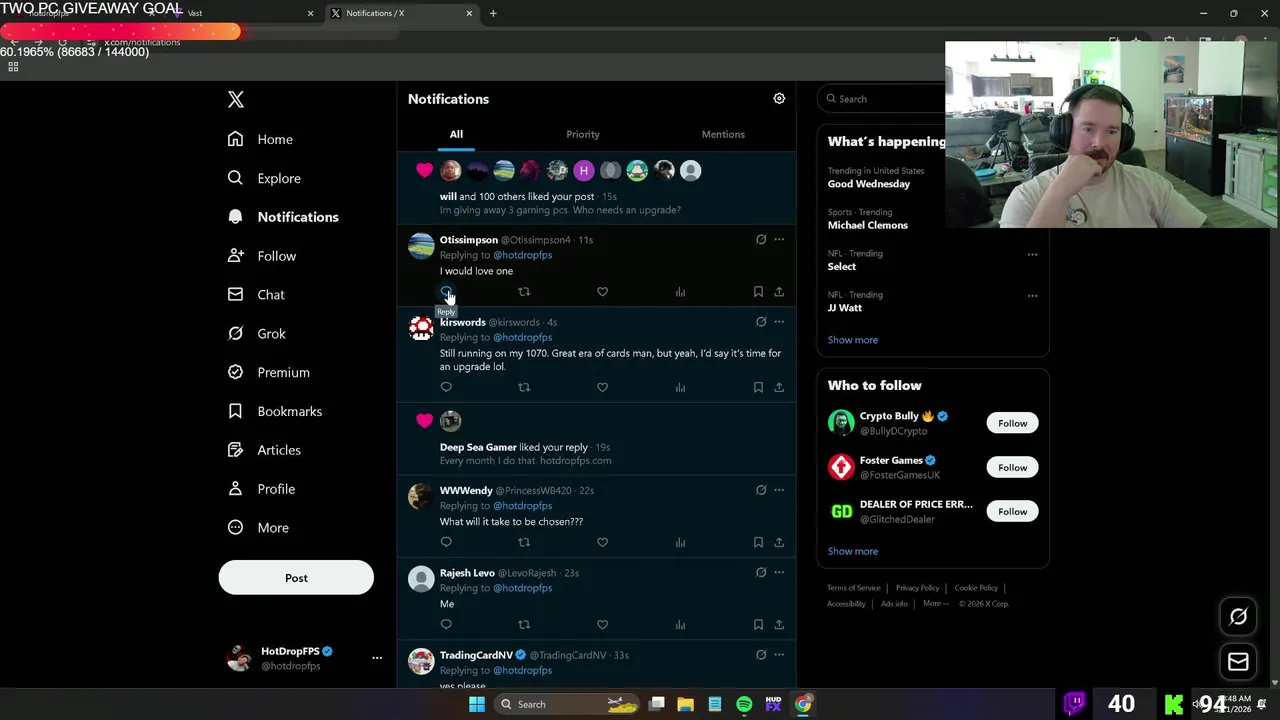Reply to kirswords' comment
The image size is (1280, 720).
[x=446, y=387]
